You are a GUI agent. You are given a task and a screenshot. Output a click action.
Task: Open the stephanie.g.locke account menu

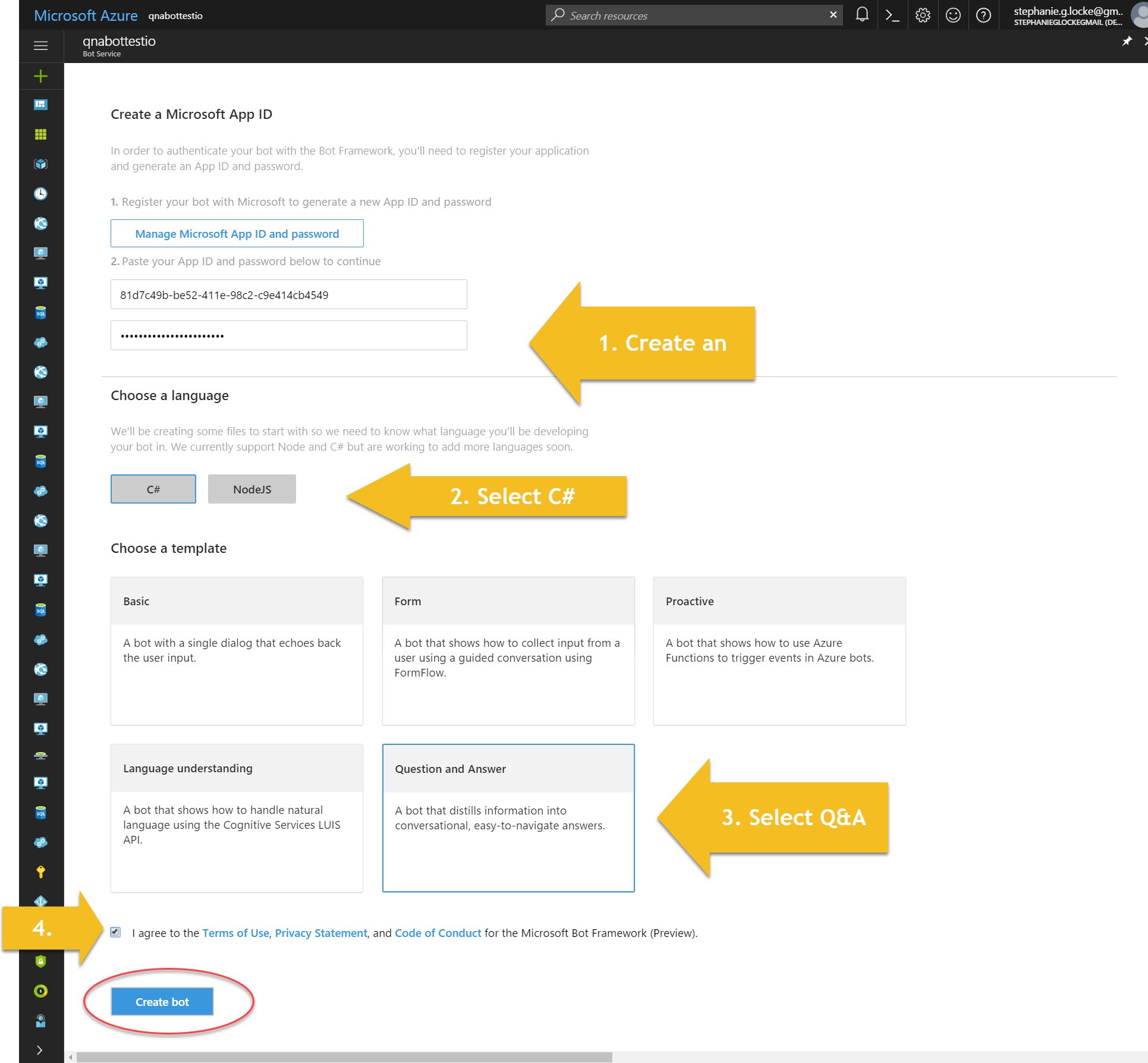1068,15
